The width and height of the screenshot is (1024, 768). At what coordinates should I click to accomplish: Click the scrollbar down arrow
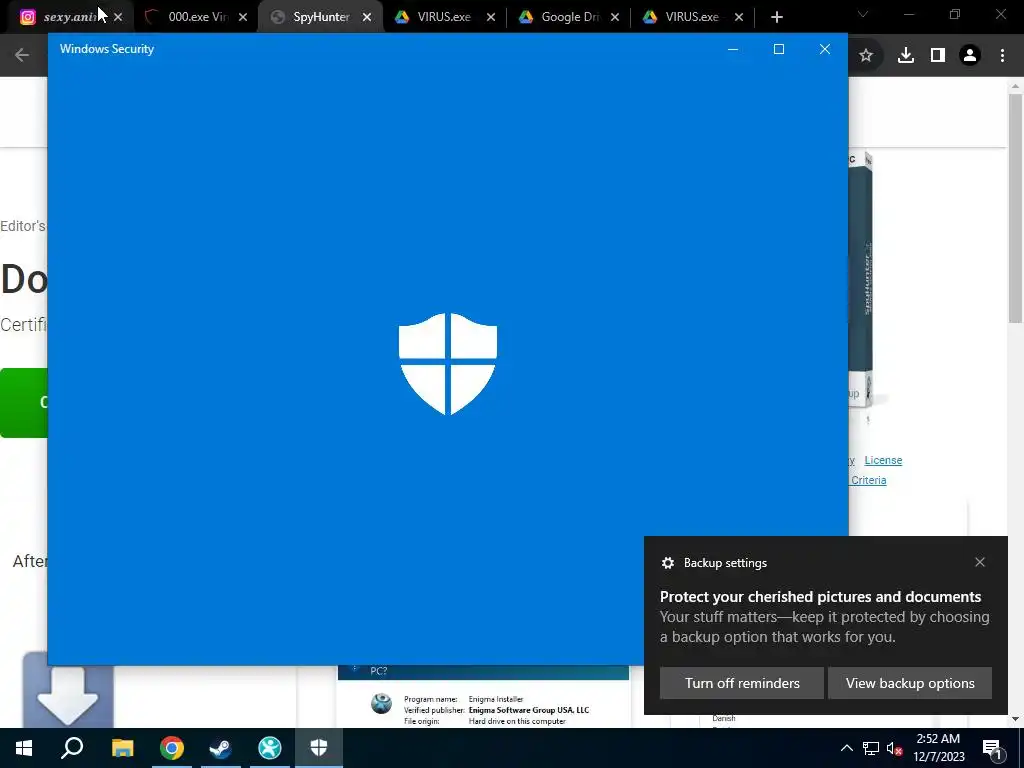click(x=1015, y=718)
